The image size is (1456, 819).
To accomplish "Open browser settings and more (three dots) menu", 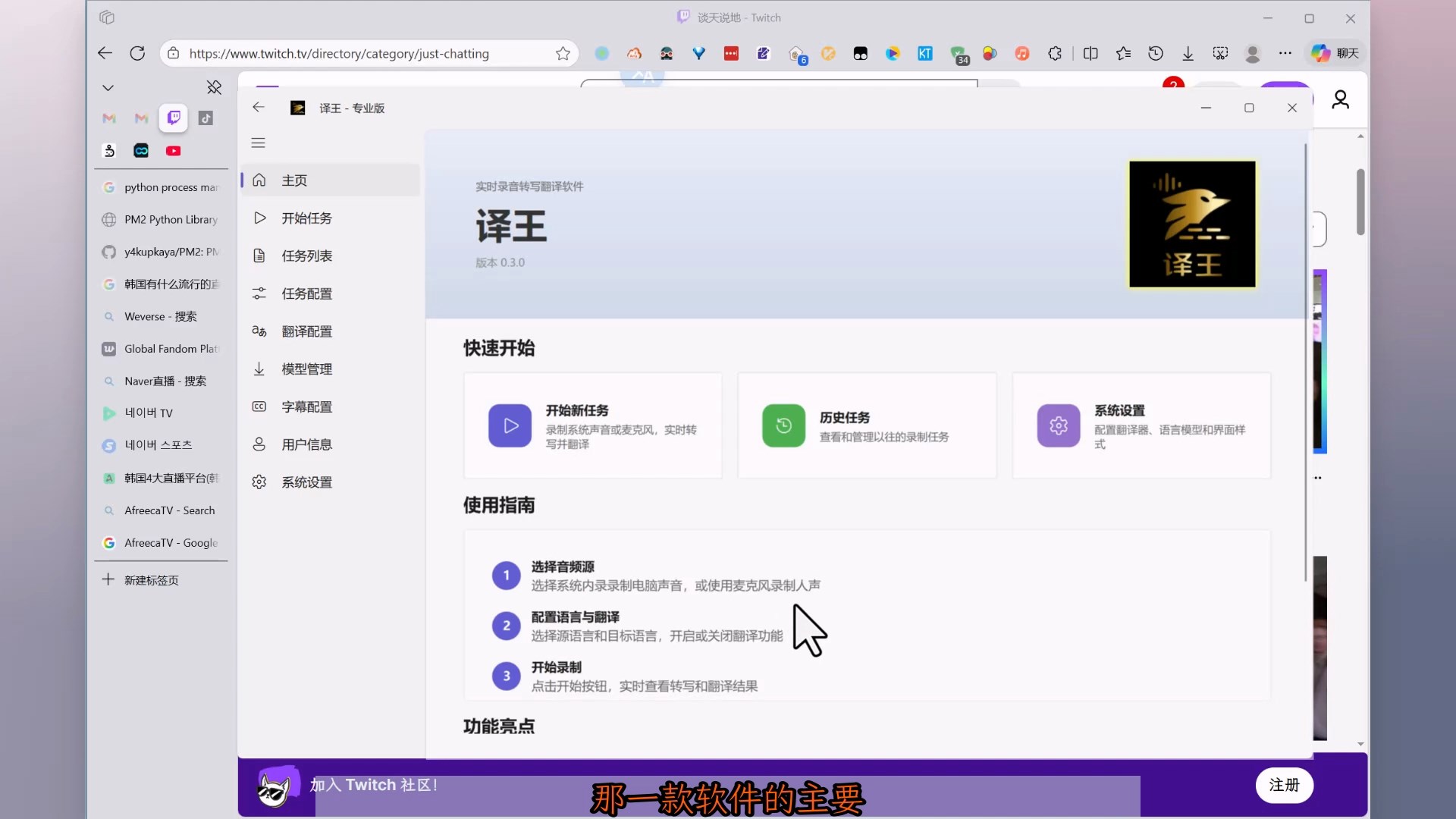I will click(x=1285, y=53).
